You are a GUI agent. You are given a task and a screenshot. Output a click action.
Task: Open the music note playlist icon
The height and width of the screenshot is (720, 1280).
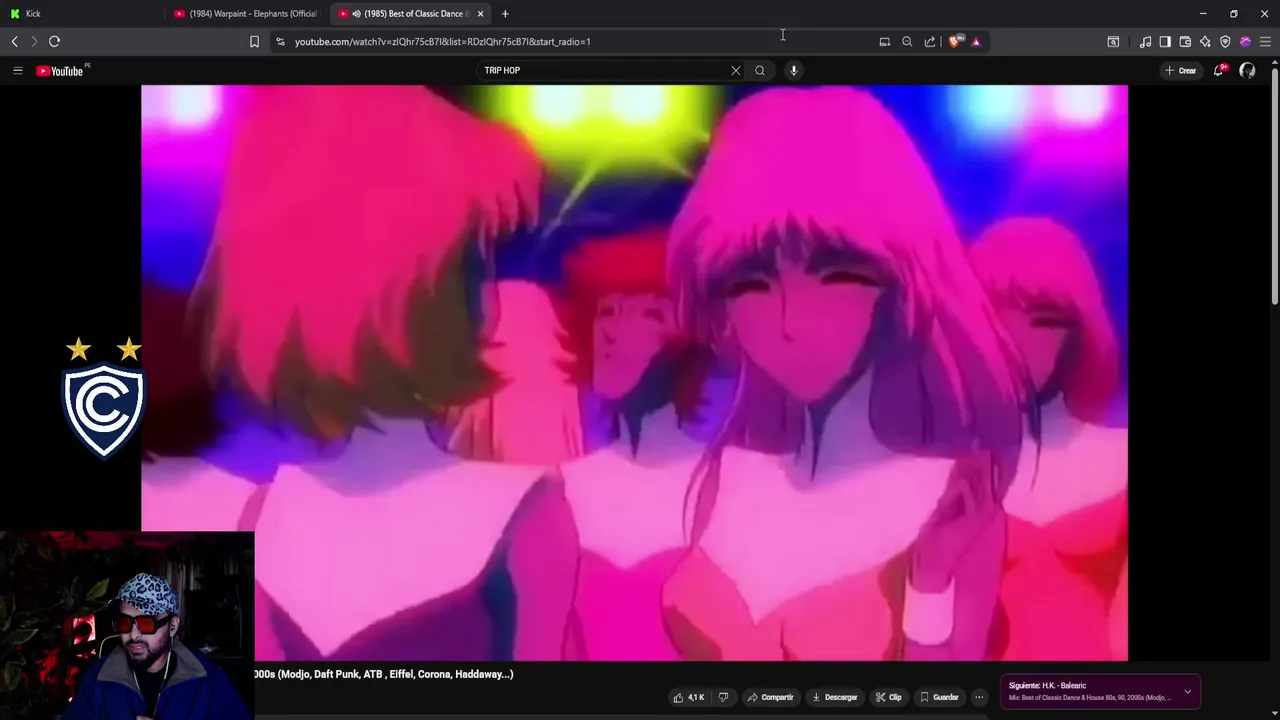click(1145, 41)
